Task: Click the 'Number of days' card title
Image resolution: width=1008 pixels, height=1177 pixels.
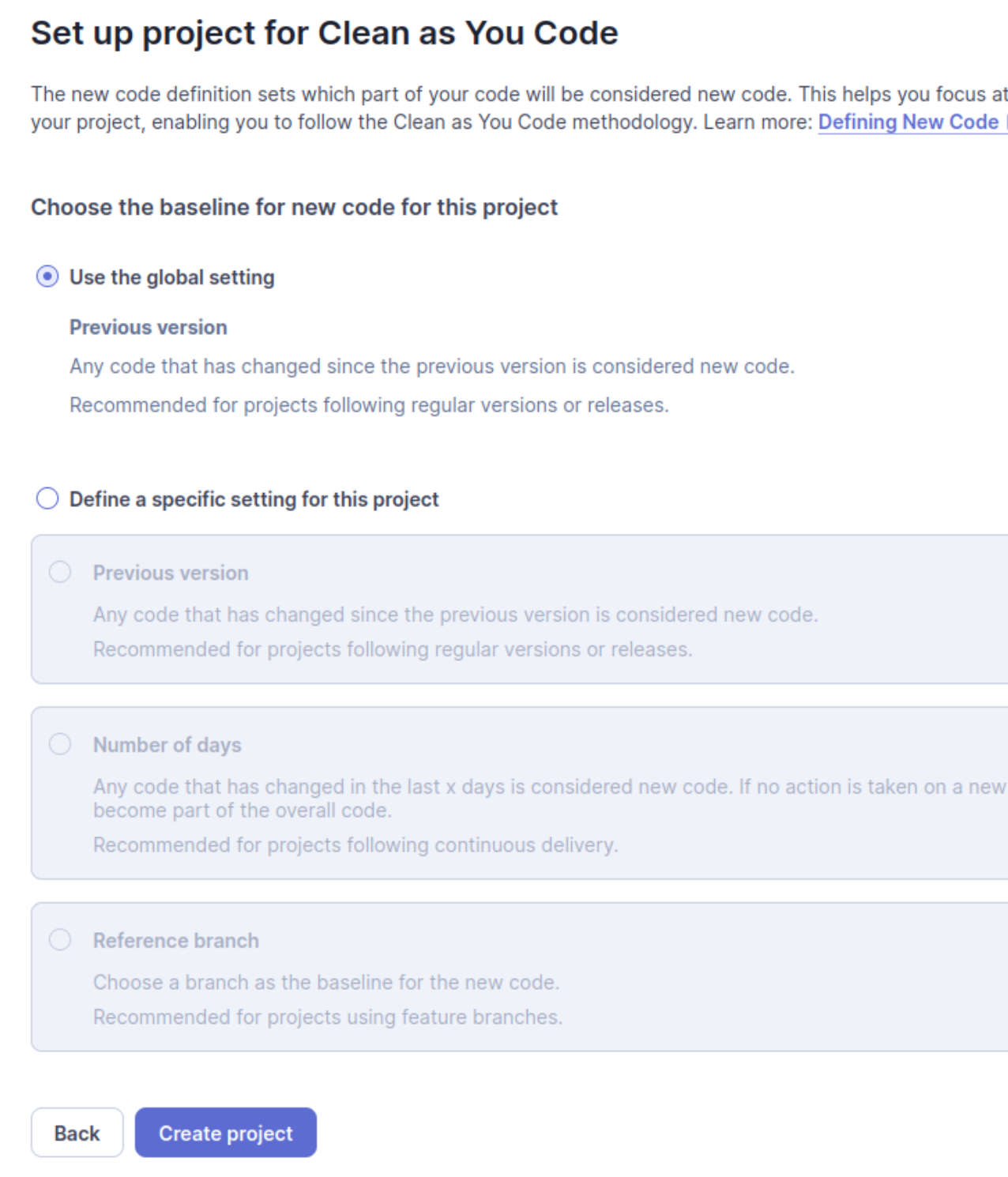Action: pyautogui.click(x=167, y=745)
